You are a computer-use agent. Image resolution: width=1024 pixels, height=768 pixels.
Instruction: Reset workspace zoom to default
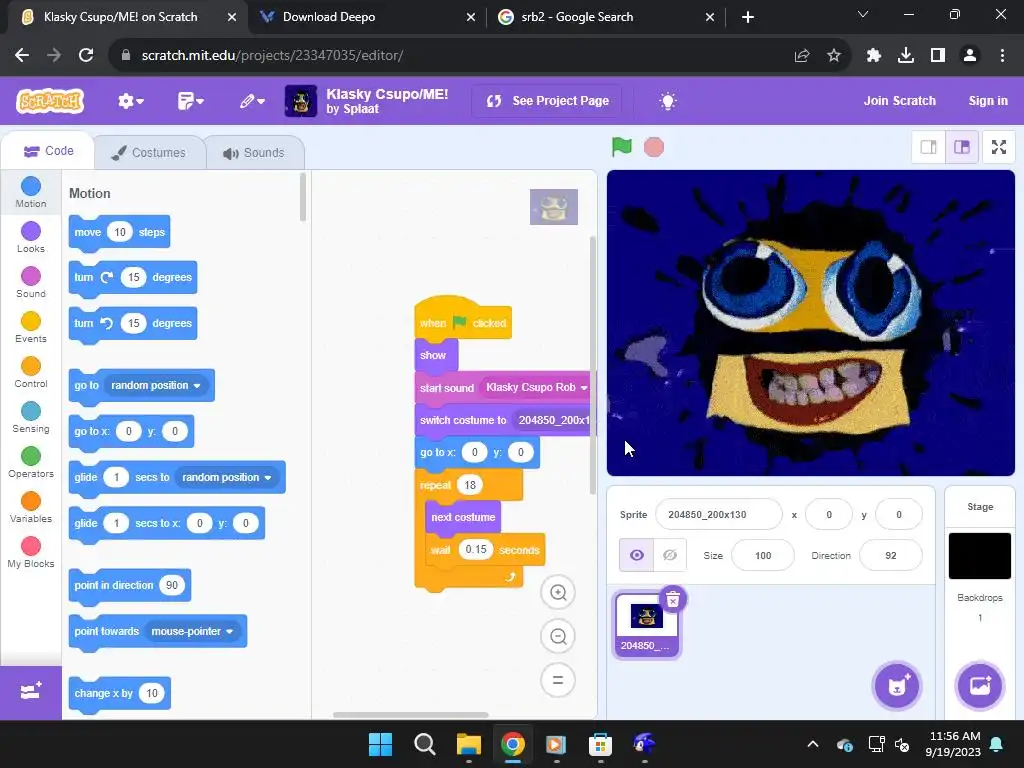pos(558,680)
